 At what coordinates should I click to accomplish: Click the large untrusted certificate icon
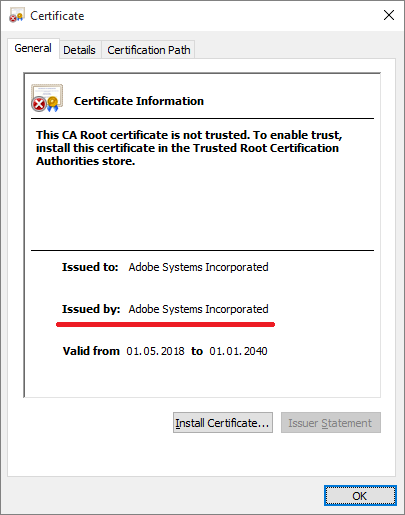tap(47, 98)
